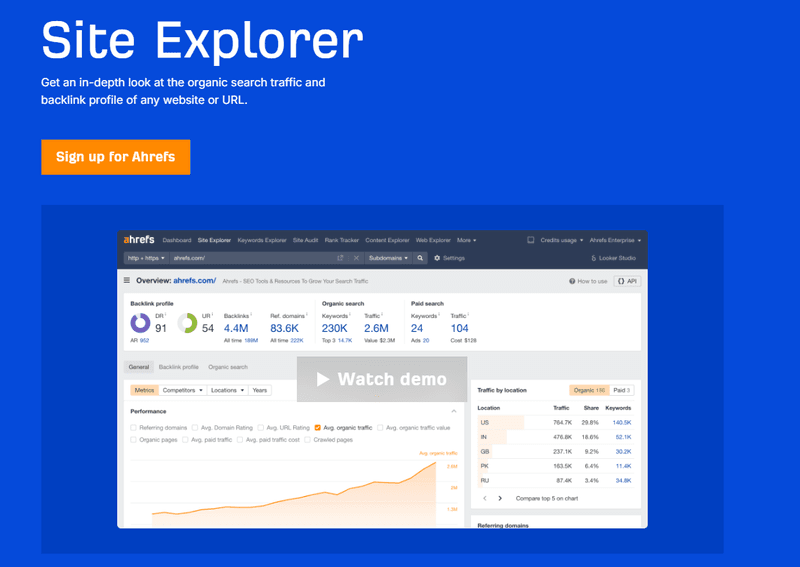
Task: Open the Subdomains mode dropdown
Action: [388, 258]
